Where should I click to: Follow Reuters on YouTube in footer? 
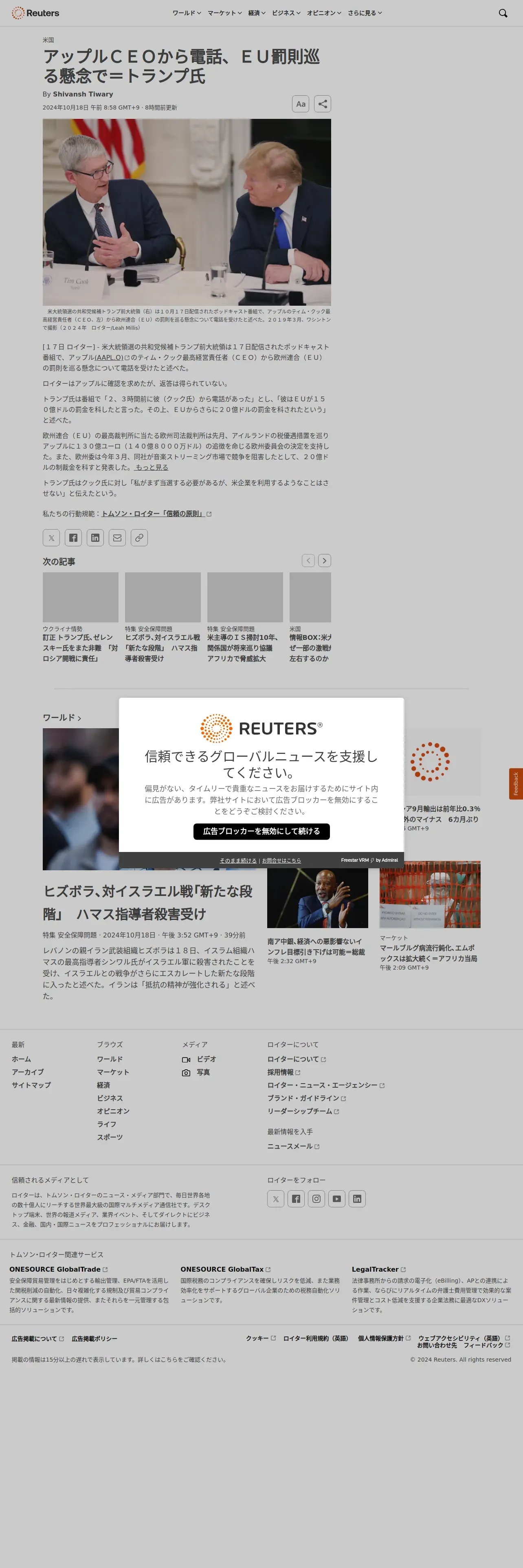337,1198
